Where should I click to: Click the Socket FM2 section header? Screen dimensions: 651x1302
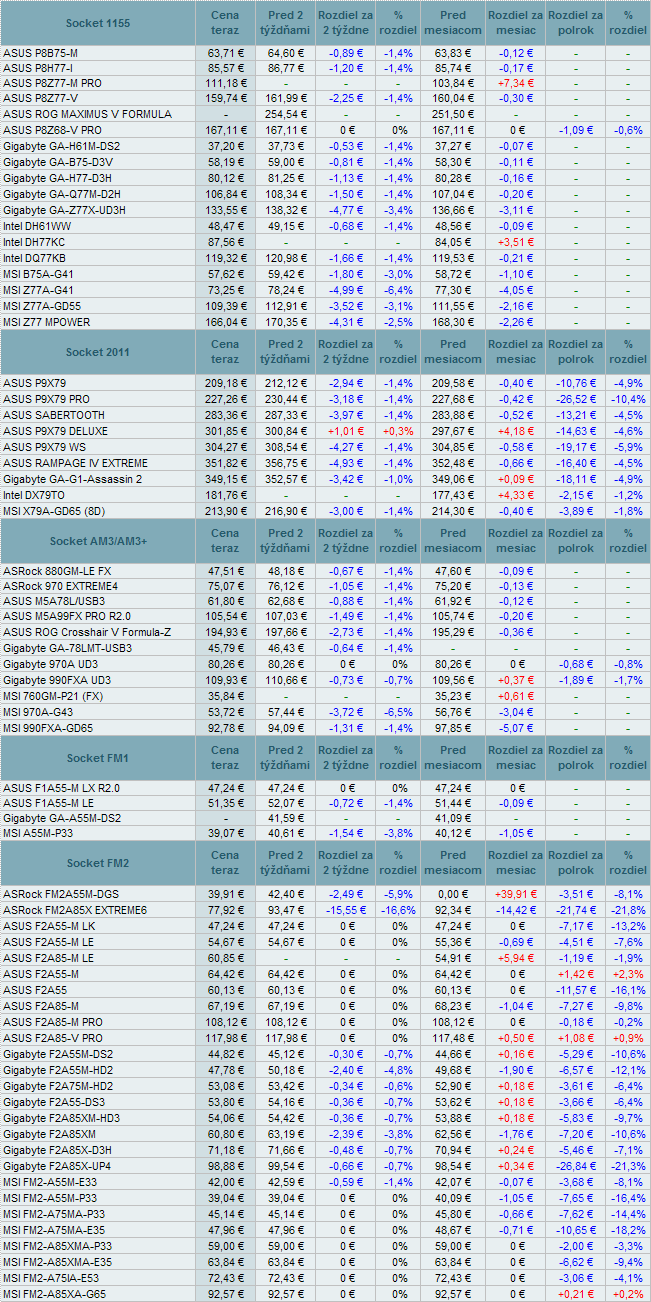point(98,863)
